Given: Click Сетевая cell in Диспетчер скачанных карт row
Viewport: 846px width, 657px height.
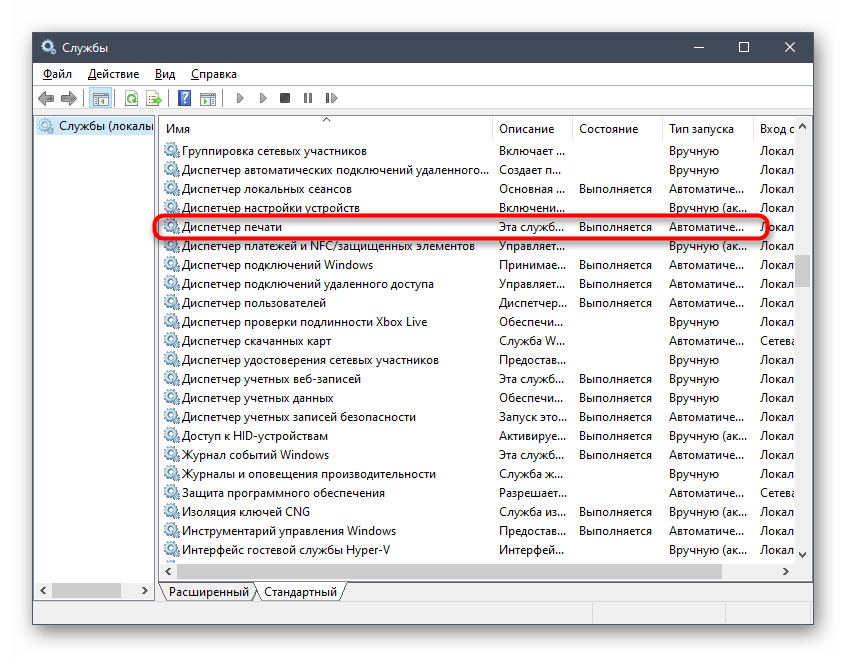Looking at the screenshot, I should point(777,341).
